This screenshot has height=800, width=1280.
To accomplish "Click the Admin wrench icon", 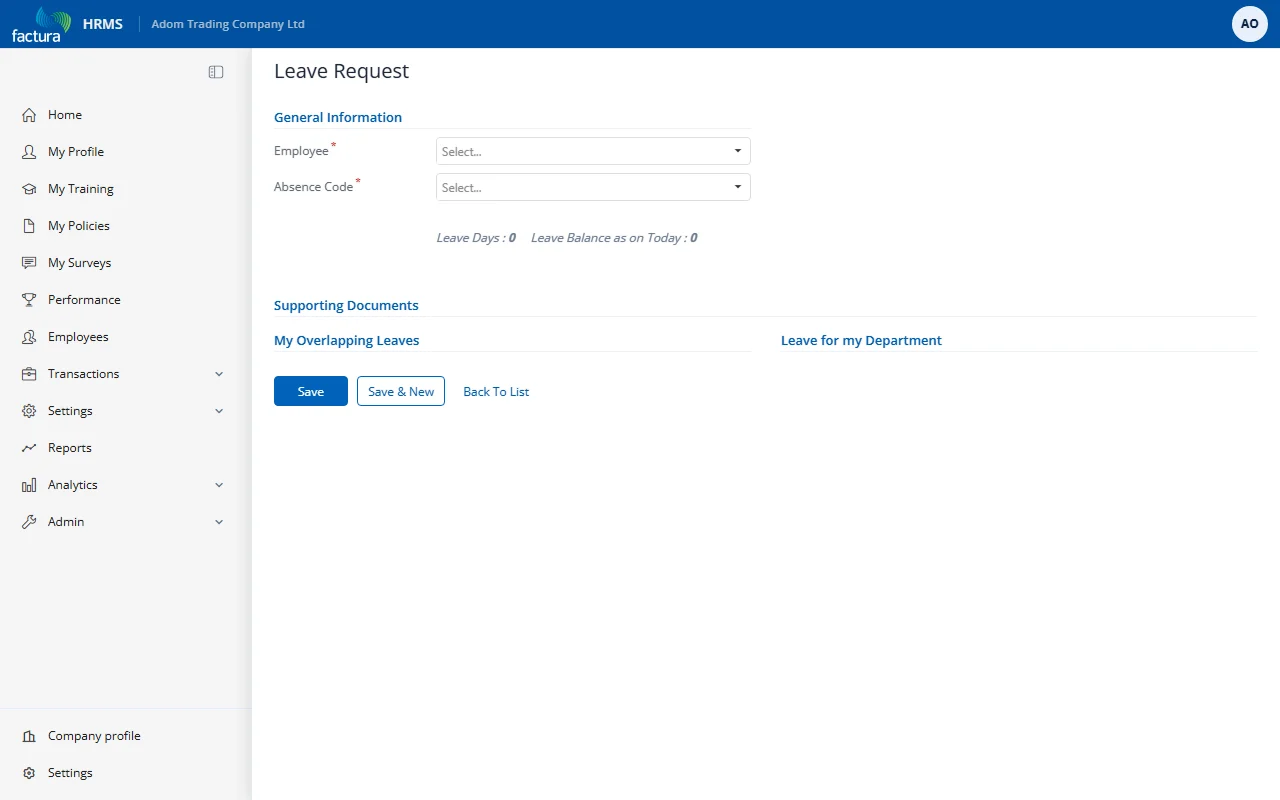I will click(29, 522).
